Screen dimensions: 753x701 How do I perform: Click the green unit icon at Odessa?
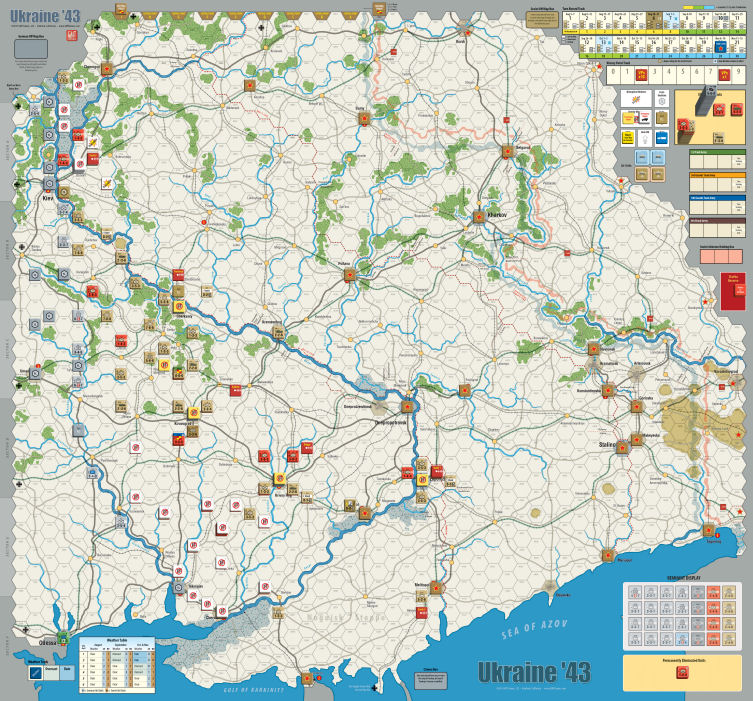(63, 638)
